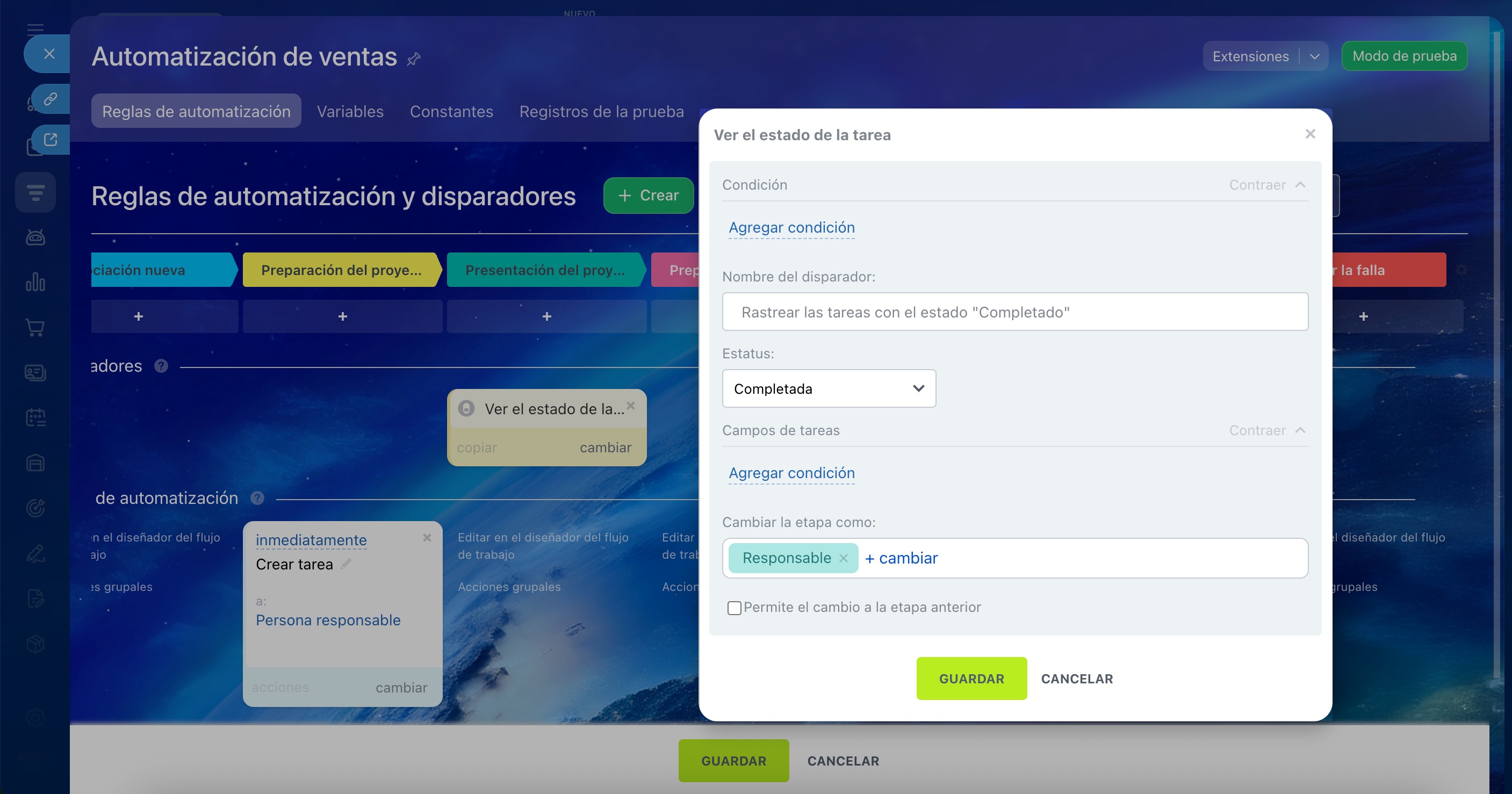Click the green GUARDAR button in the dialog
Viewport: 1512px width, 794px height.
click(x=971, y=678)
